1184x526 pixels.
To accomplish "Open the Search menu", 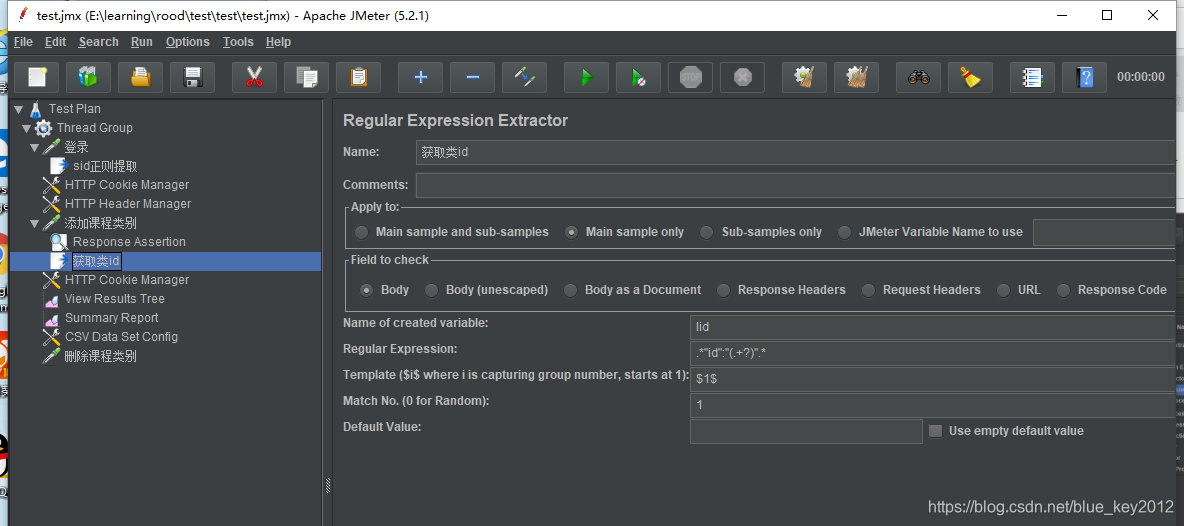I will click(x=98, y=42).
